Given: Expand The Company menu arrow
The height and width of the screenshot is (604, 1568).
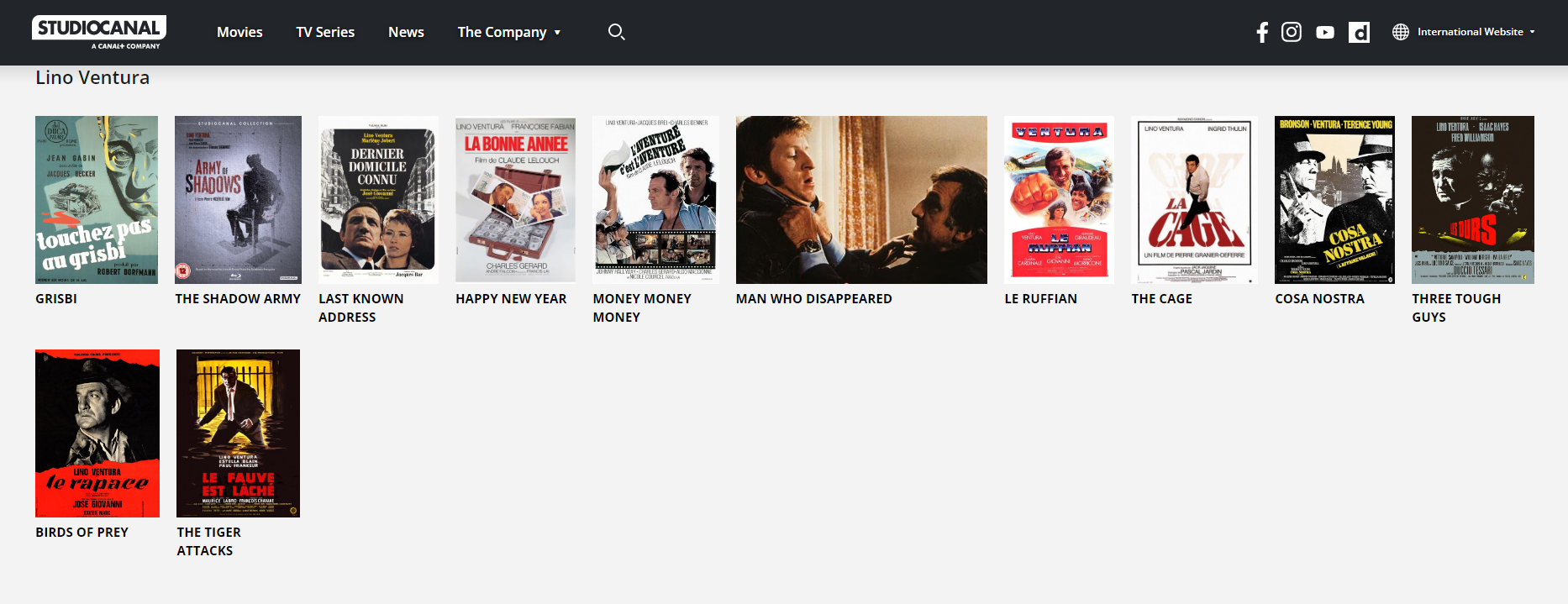Looking at the screenshot, I should (x=557, y=33).
